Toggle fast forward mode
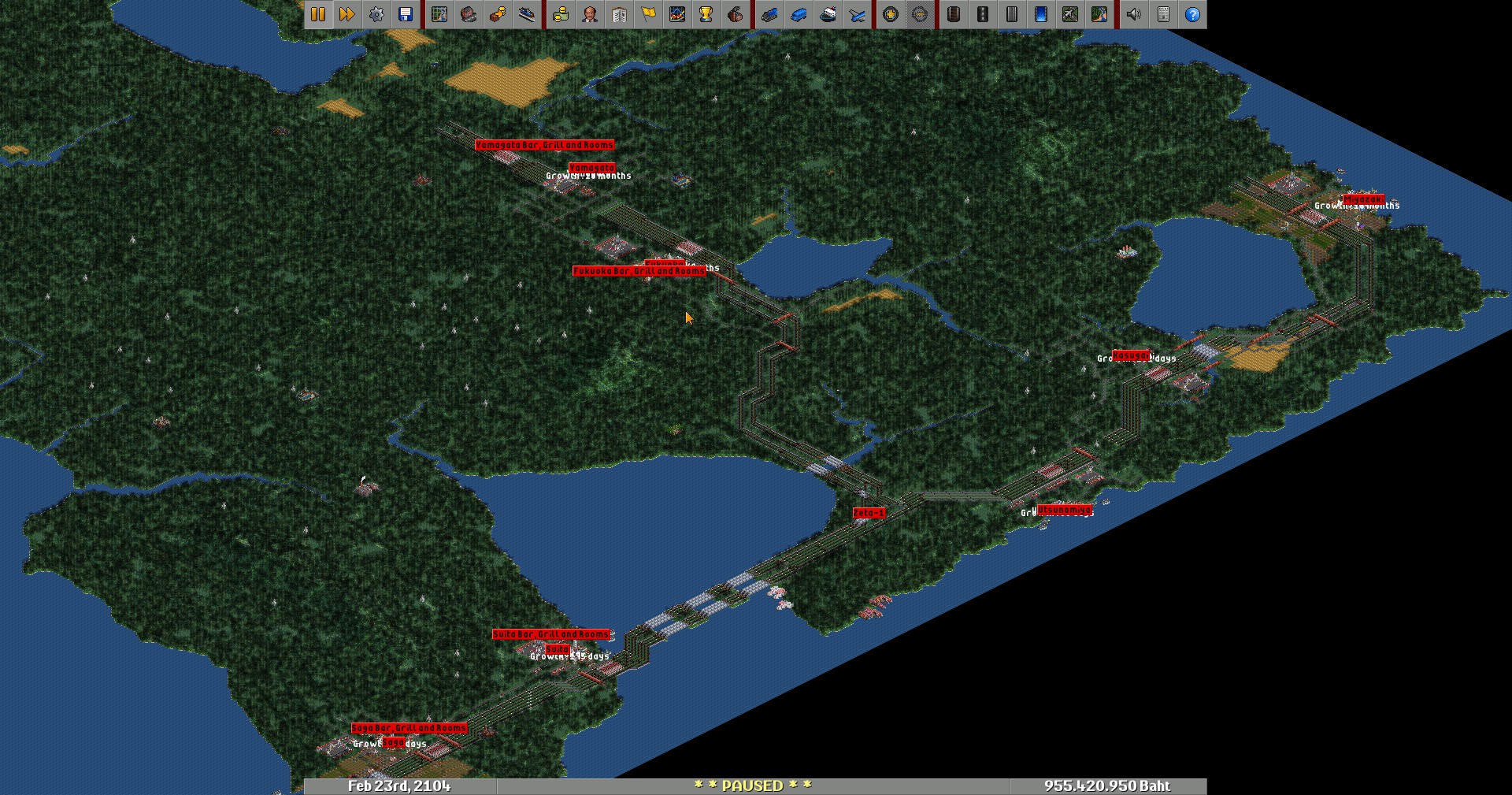 (x=347, y=14)
